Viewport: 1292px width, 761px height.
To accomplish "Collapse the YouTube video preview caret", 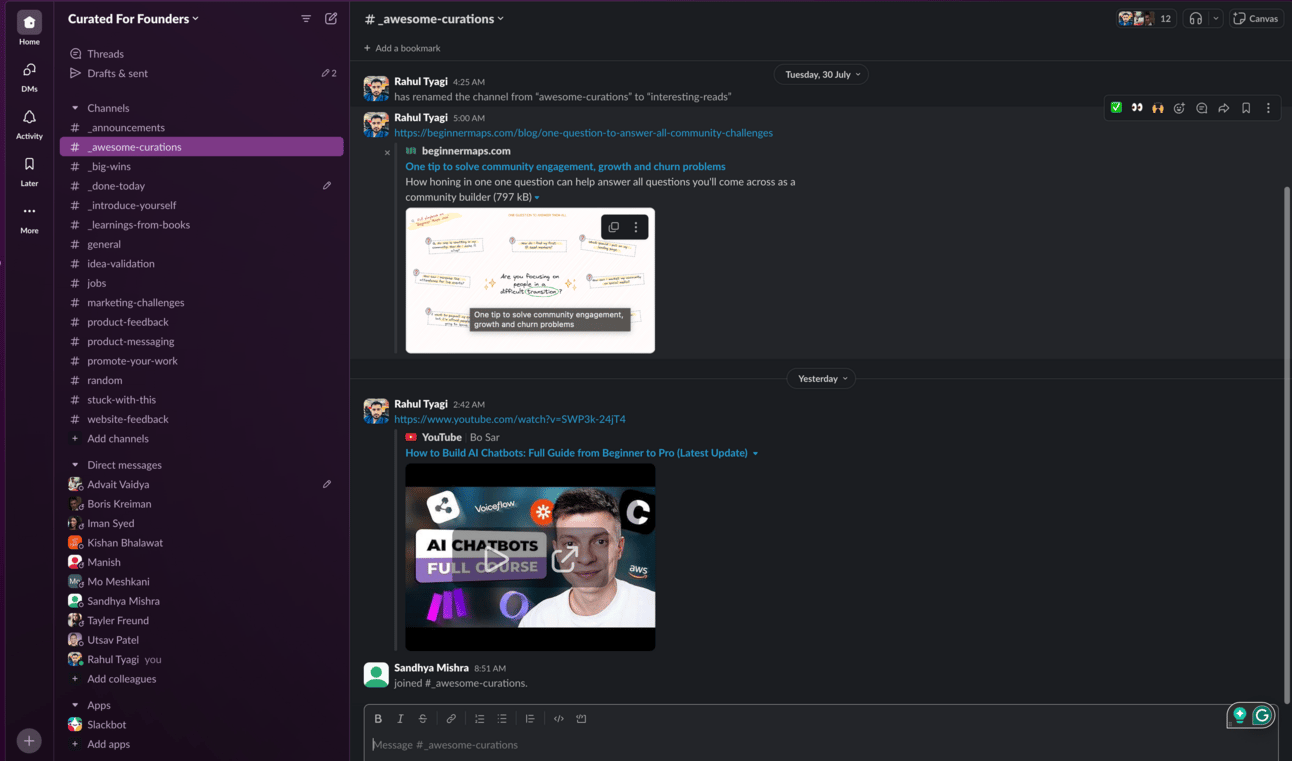I will coord(755,454).
